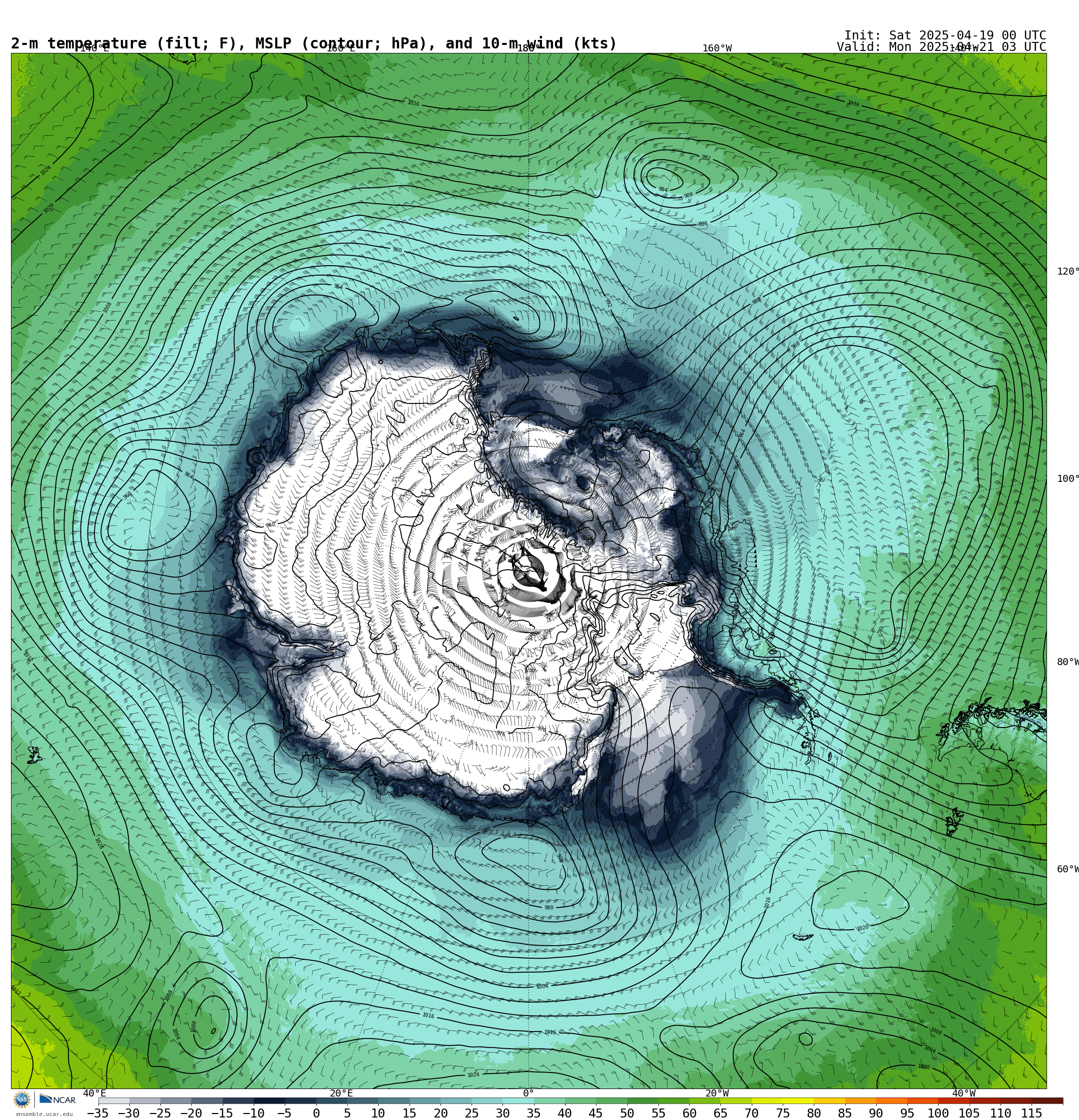
Task: Click the 'Init: Sat 2025-04-19 00 UTC' text
Action: [x=945, y=35]
